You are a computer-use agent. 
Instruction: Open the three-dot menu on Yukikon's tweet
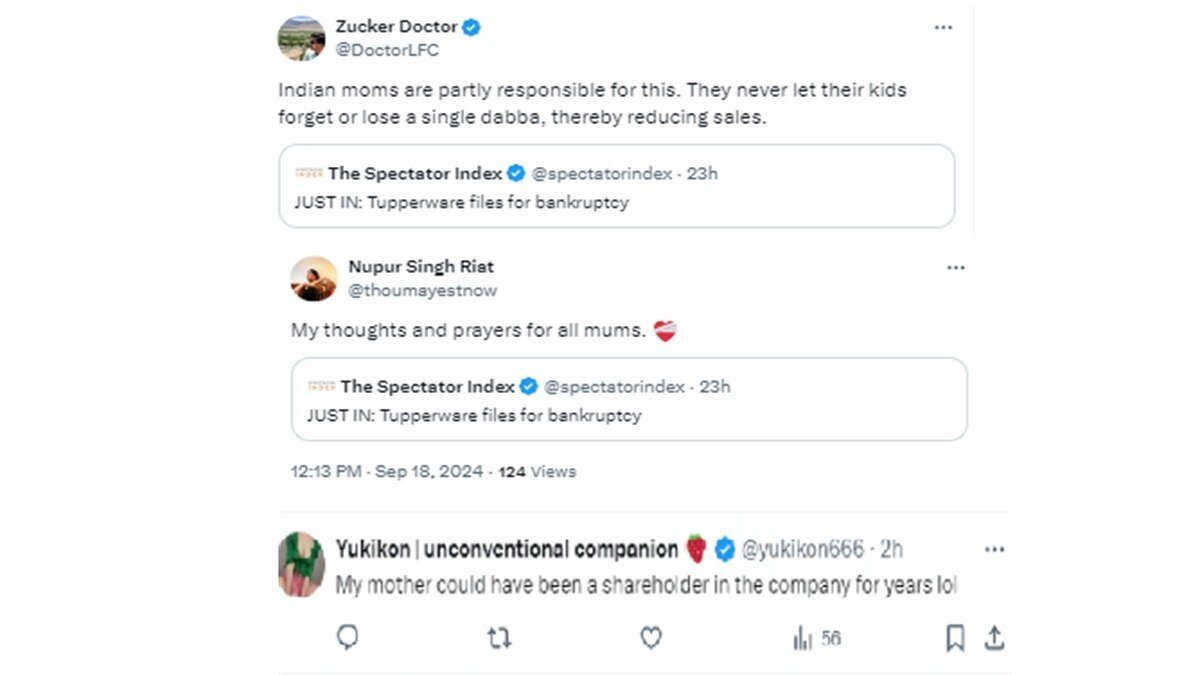pos(994,549)
